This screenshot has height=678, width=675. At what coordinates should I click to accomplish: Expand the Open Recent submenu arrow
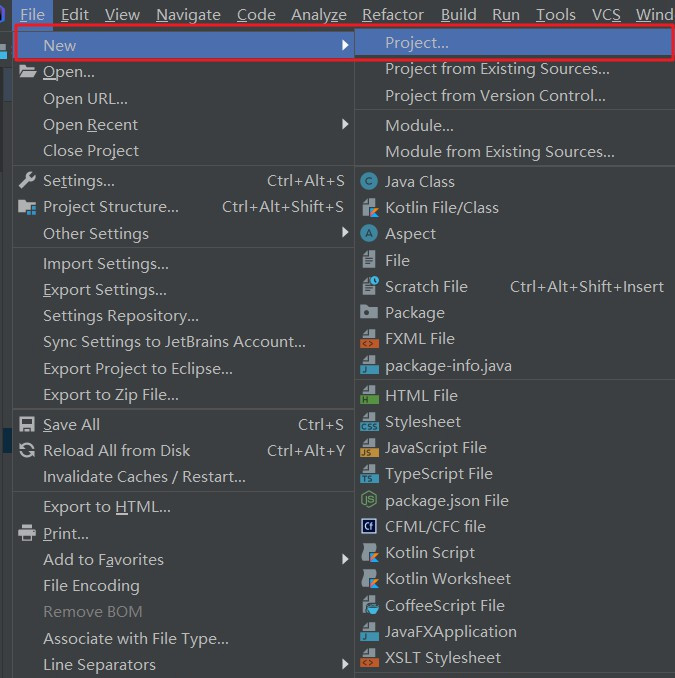tap(345, 124)
